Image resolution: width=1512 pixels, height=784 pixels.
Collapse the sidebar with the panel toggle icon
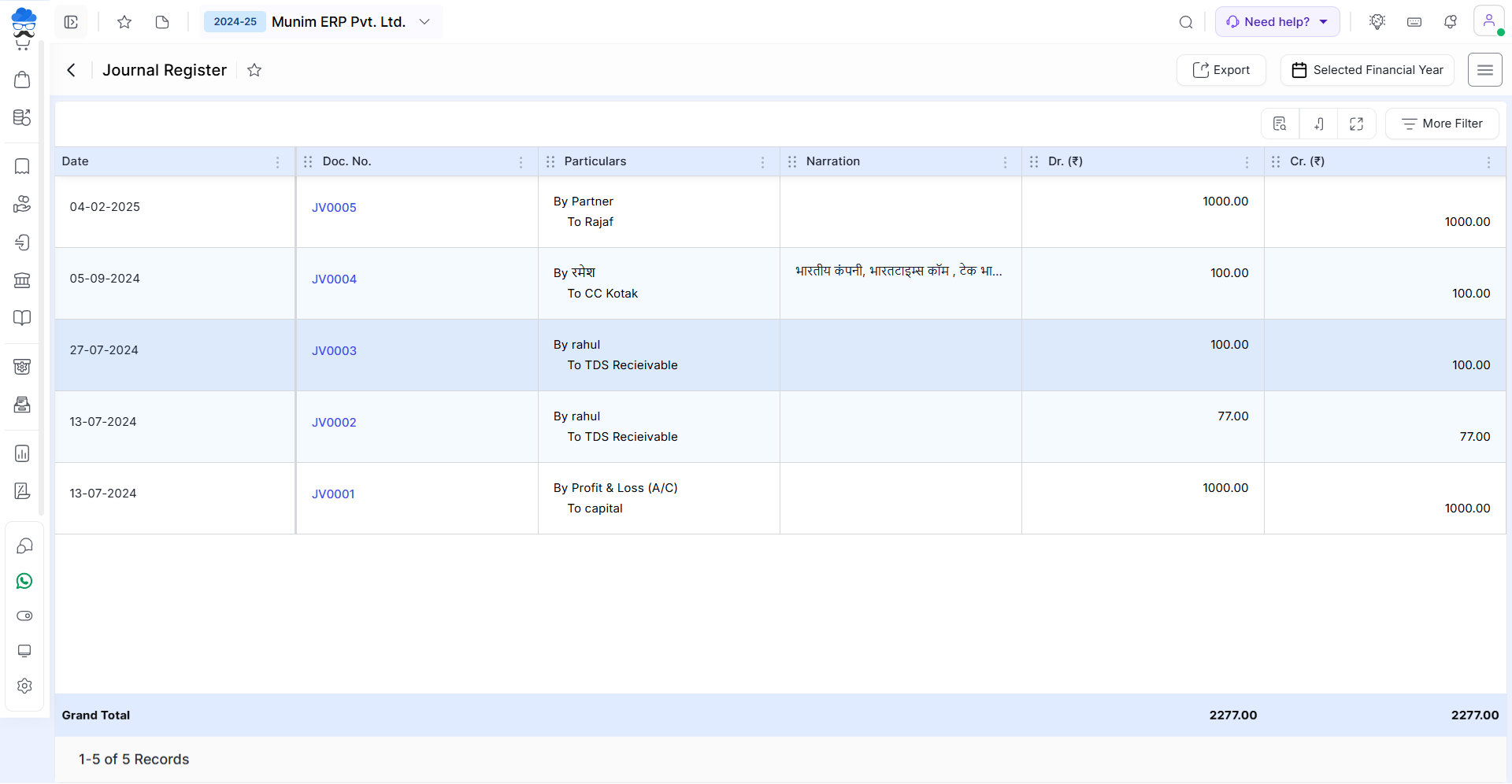tap(71, 22)
